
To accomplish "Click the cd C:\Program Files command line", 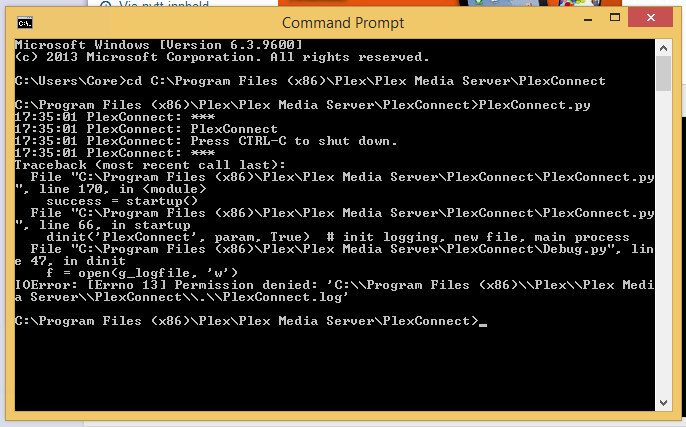I will click(310, 81).
